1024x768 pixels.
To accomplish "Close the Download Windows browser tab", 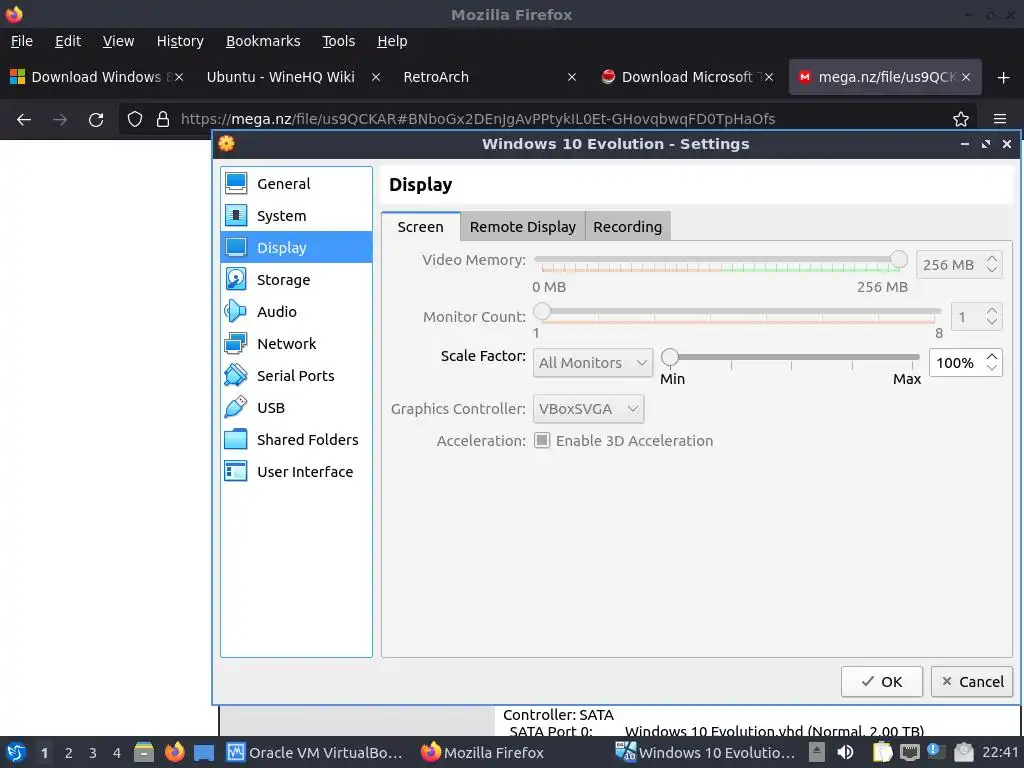I will [179, 77].
